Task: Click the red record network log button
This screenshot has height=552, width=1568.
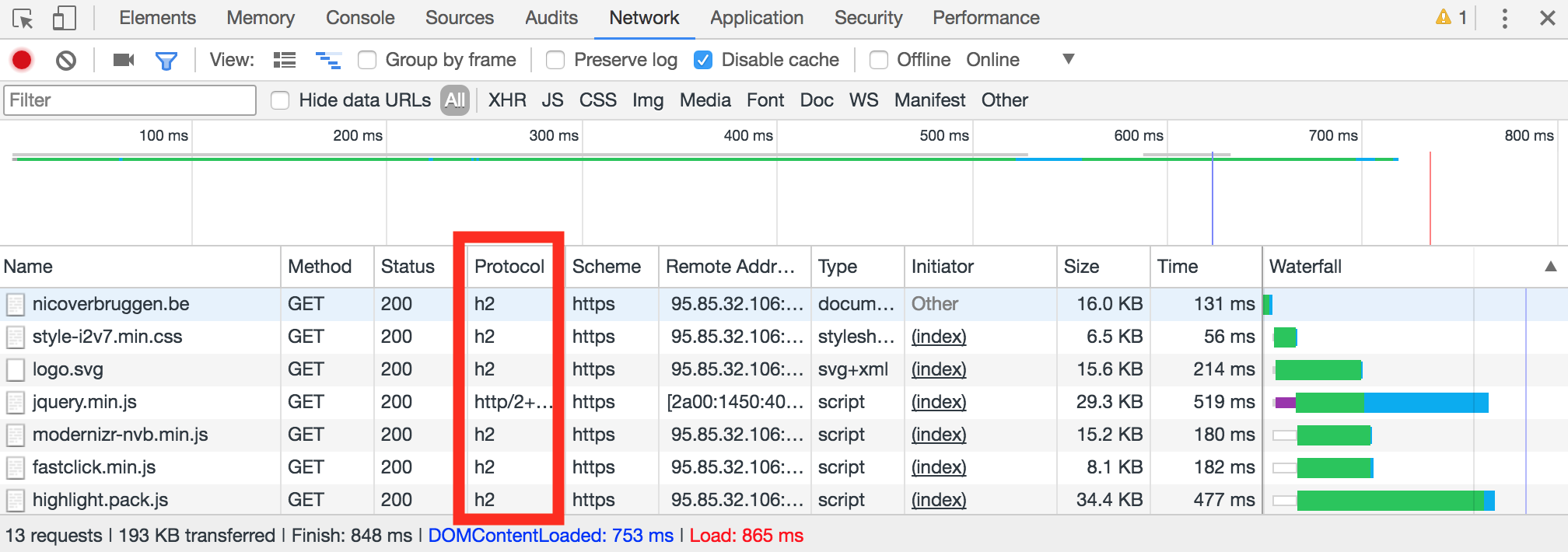Action: 22,60
